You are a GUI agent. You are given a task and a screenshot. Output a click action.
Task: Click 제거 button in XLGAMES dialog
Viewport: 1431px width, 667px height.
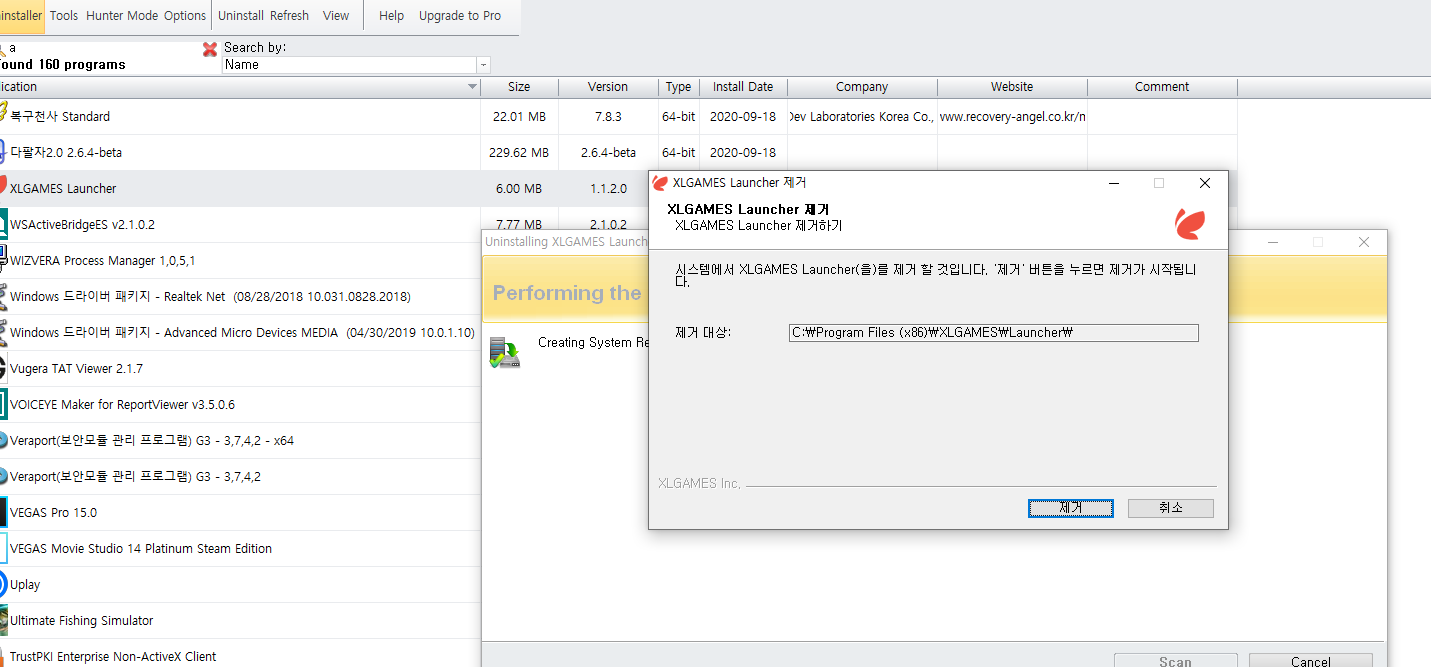(1070, 508)
